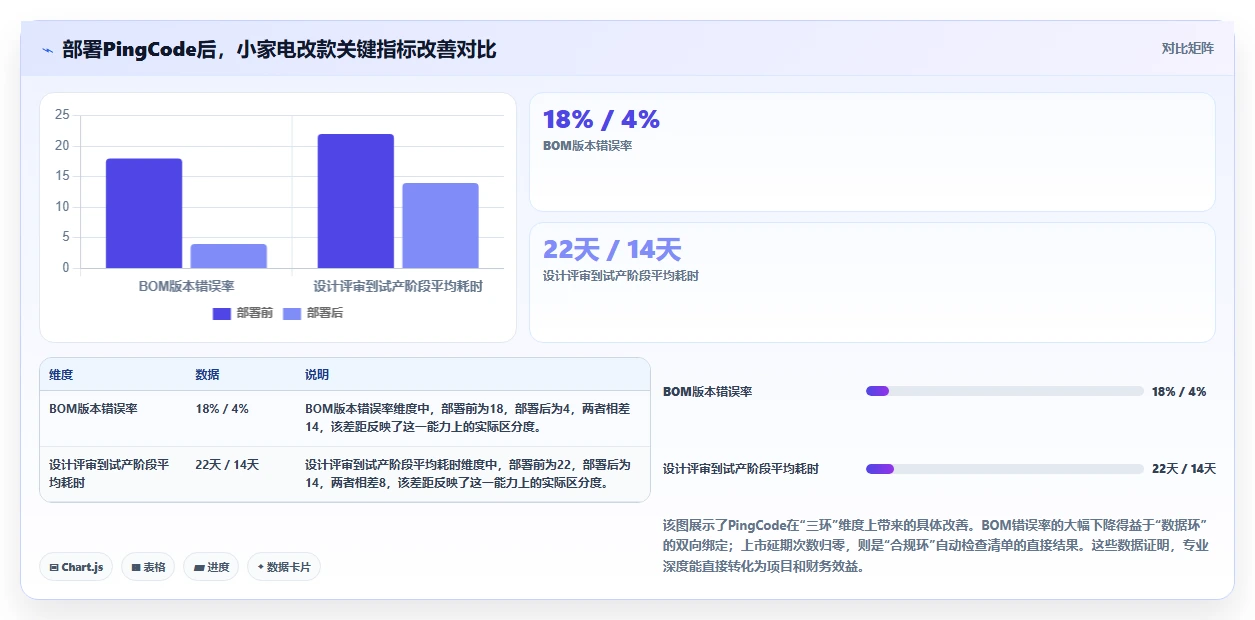Toggle the 部署前 legend item
1255x620 pixels.
pos(242,313)
